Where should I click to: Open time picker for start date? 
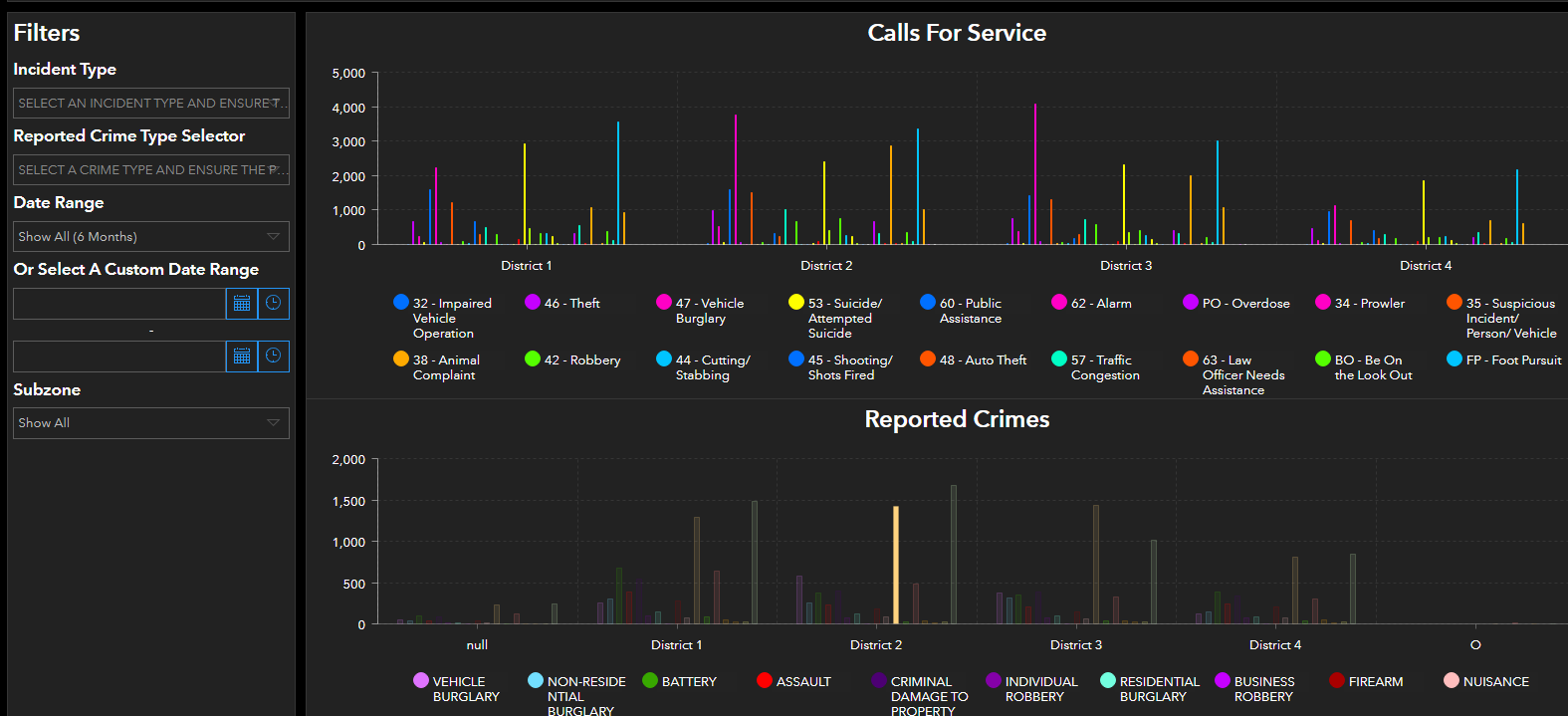274,303
